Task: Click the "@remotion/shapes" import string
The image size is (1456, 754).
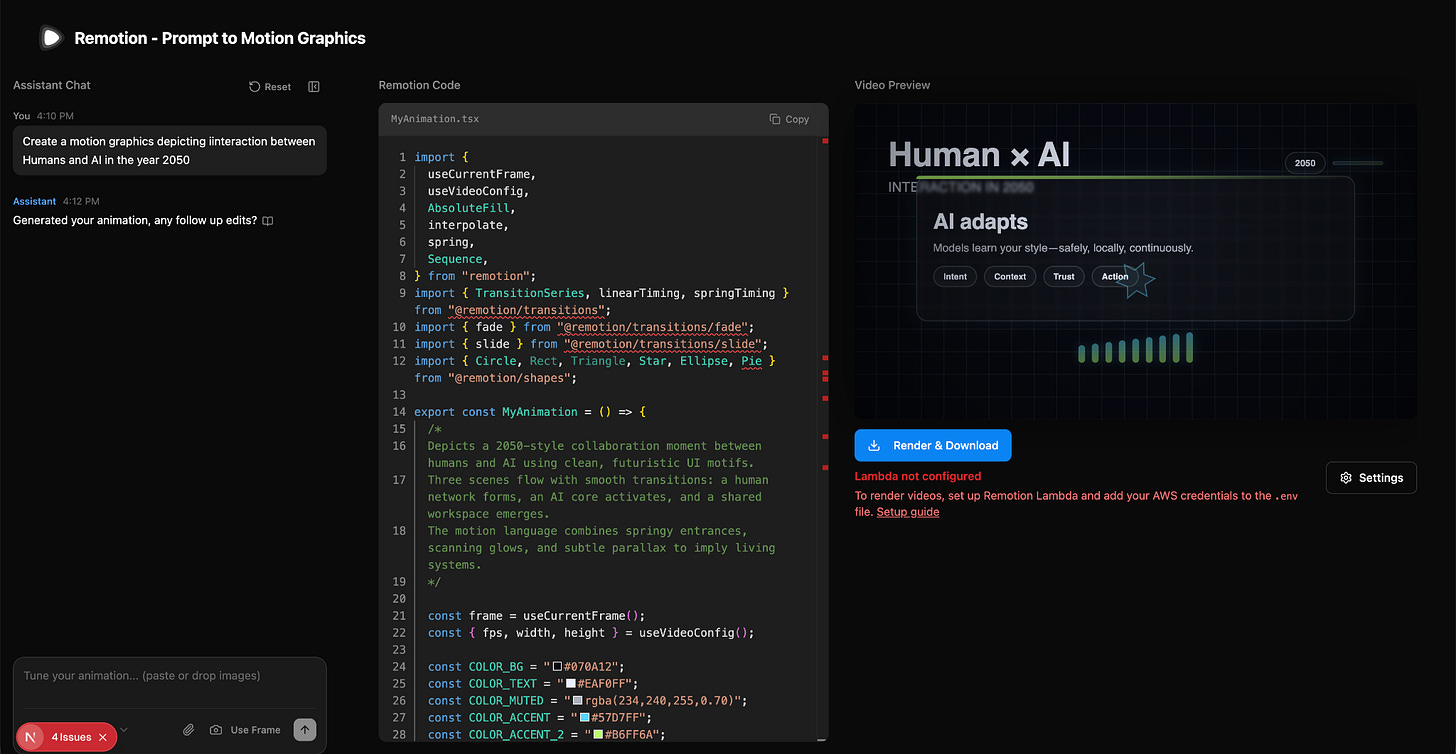Action: (x=509, y=378)
